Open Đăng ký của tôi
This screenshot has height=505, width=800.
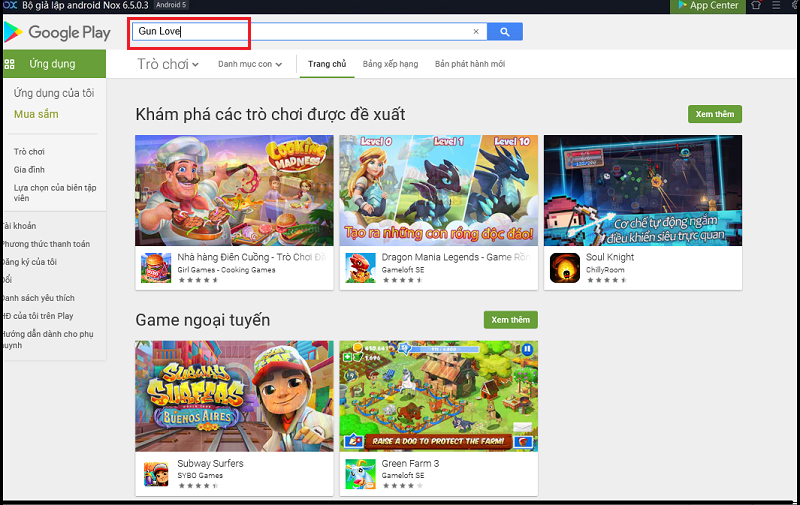(29, 262)
